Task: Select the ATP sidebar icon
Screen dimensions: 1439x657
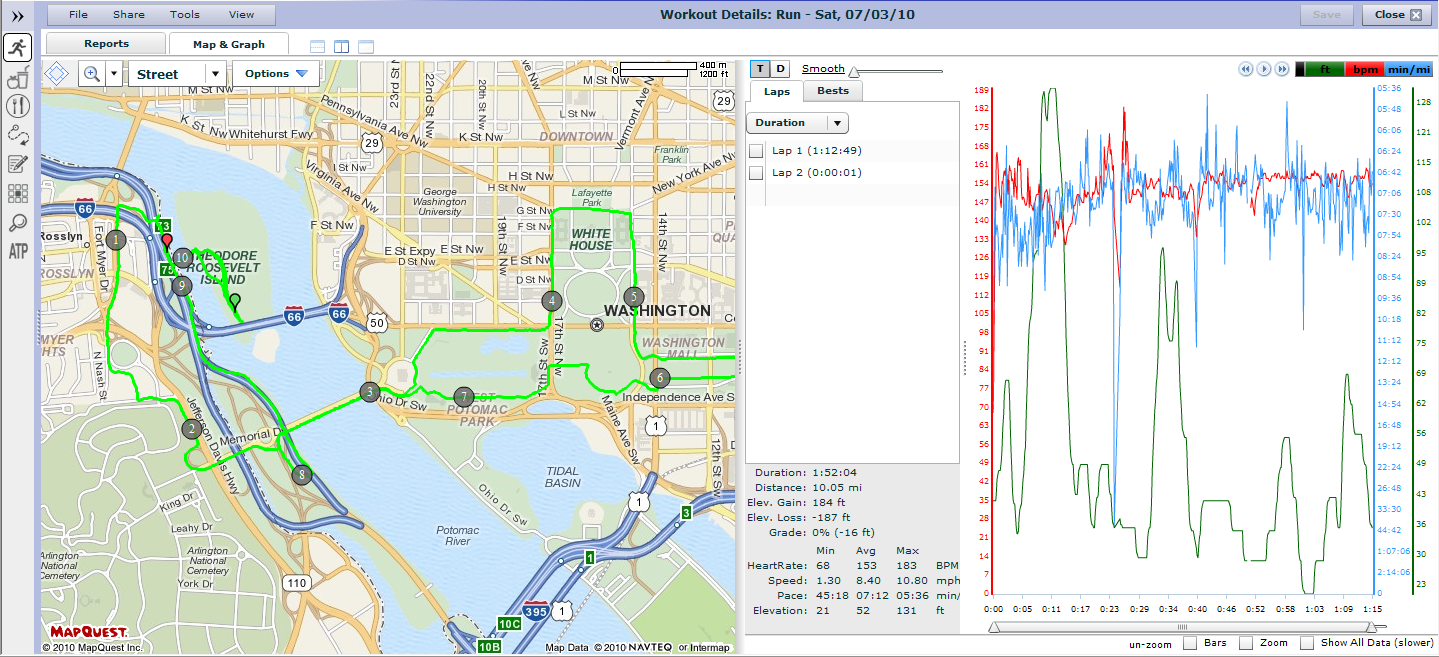Action: click(x=17, y=251)
